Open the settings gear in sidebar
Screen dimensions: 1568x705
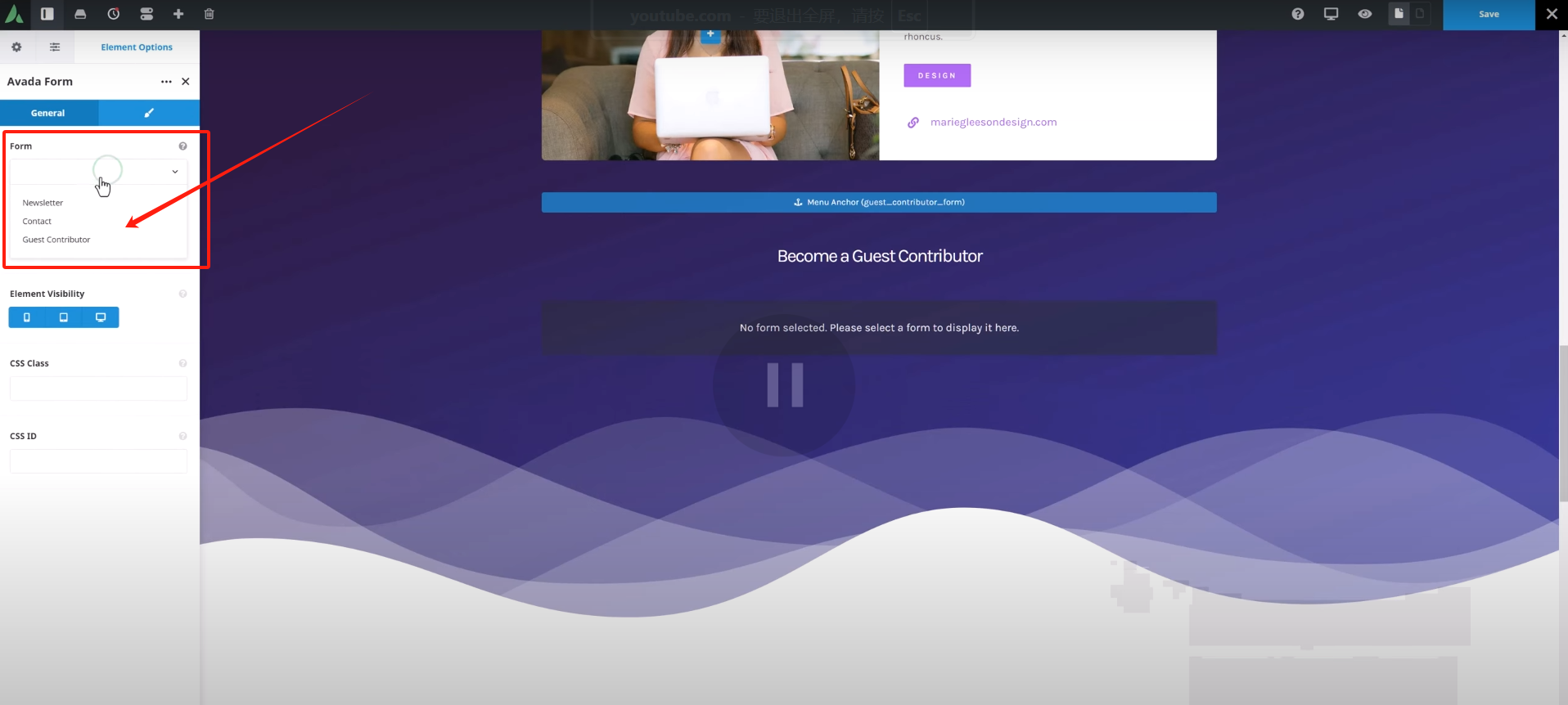pyautogui.click(x=16, y=47)
